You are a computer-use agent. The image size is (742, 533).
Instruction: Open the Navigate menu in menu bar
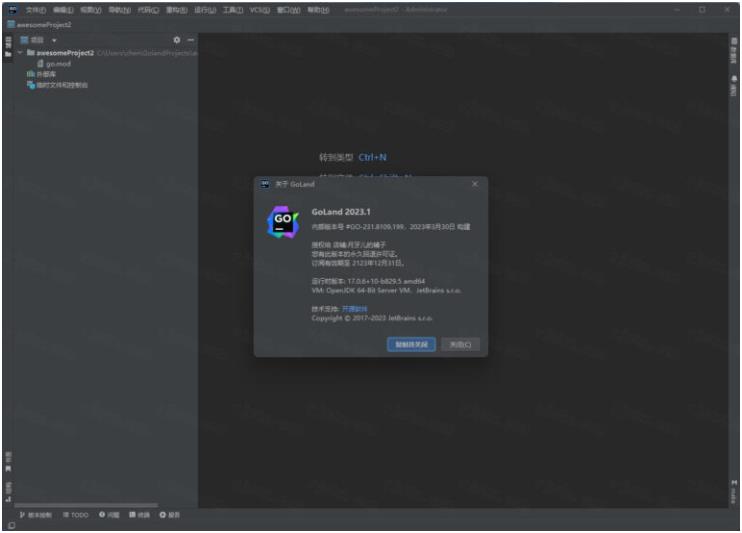[119, 10]
